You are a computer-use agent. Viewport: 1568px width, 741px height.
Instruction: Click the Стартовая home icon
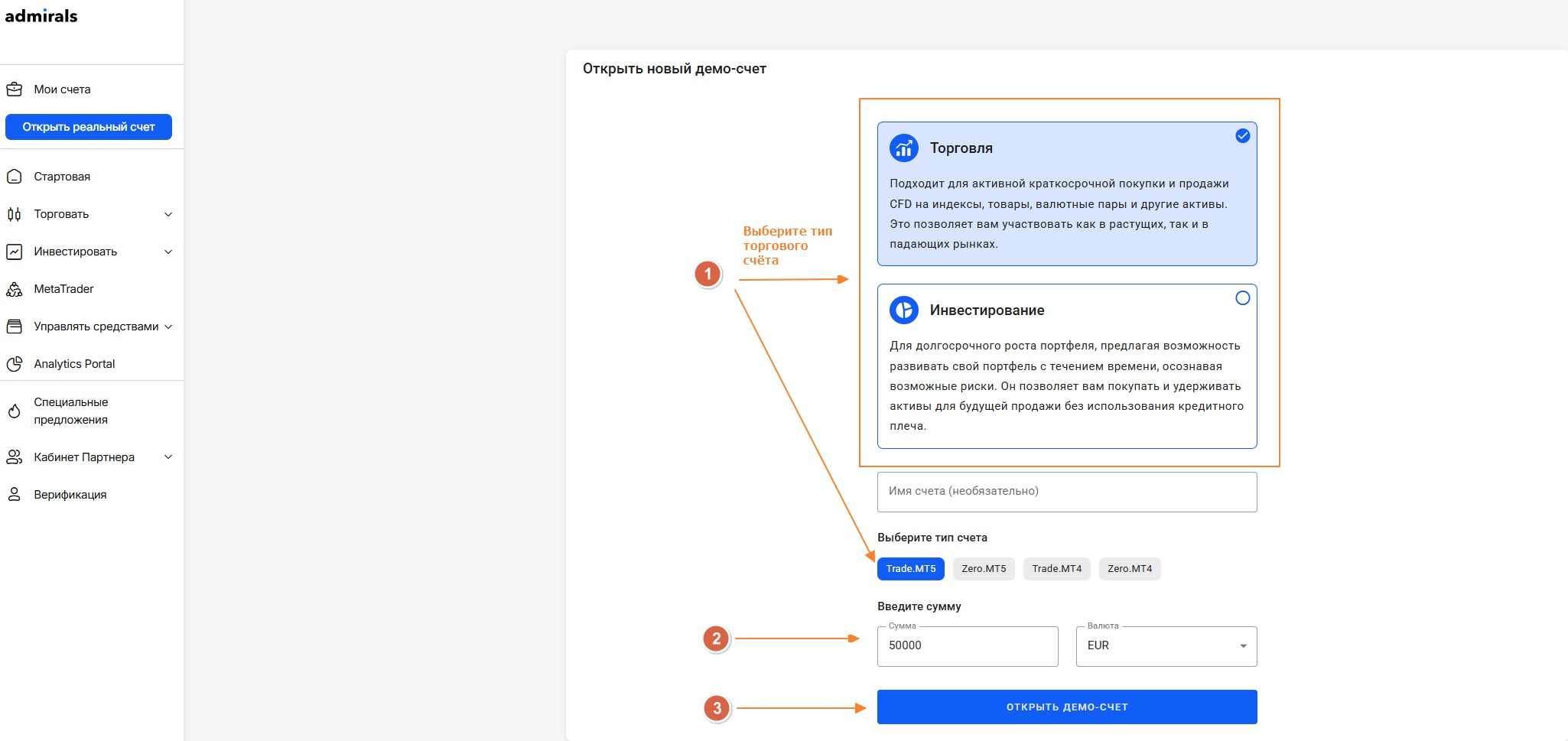pyautogui.click(x=14, y=177)
